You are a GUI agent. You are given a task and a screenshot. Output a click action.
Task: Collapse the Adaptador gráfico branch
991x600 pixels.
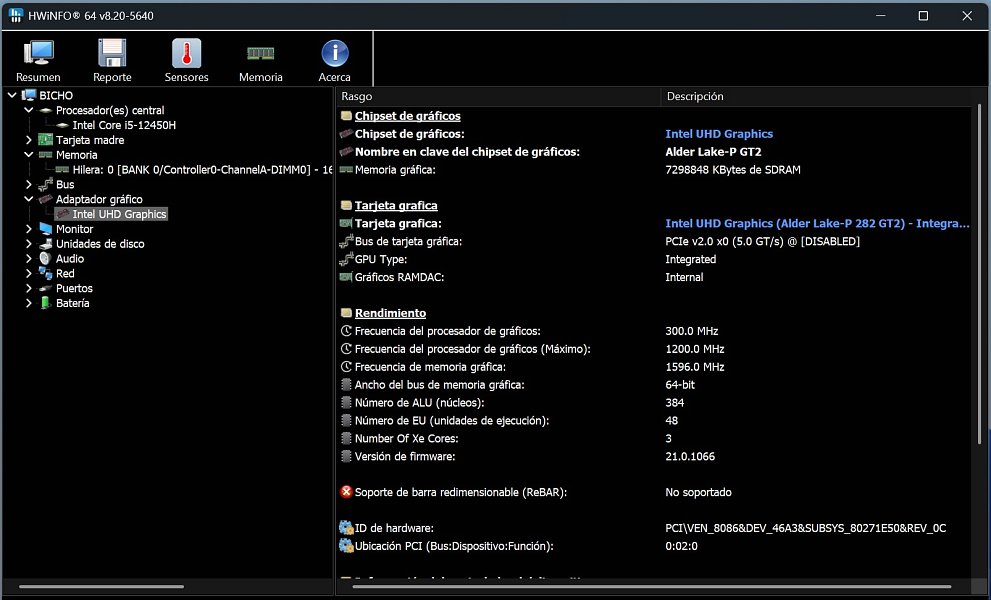[x=28, y=199]
